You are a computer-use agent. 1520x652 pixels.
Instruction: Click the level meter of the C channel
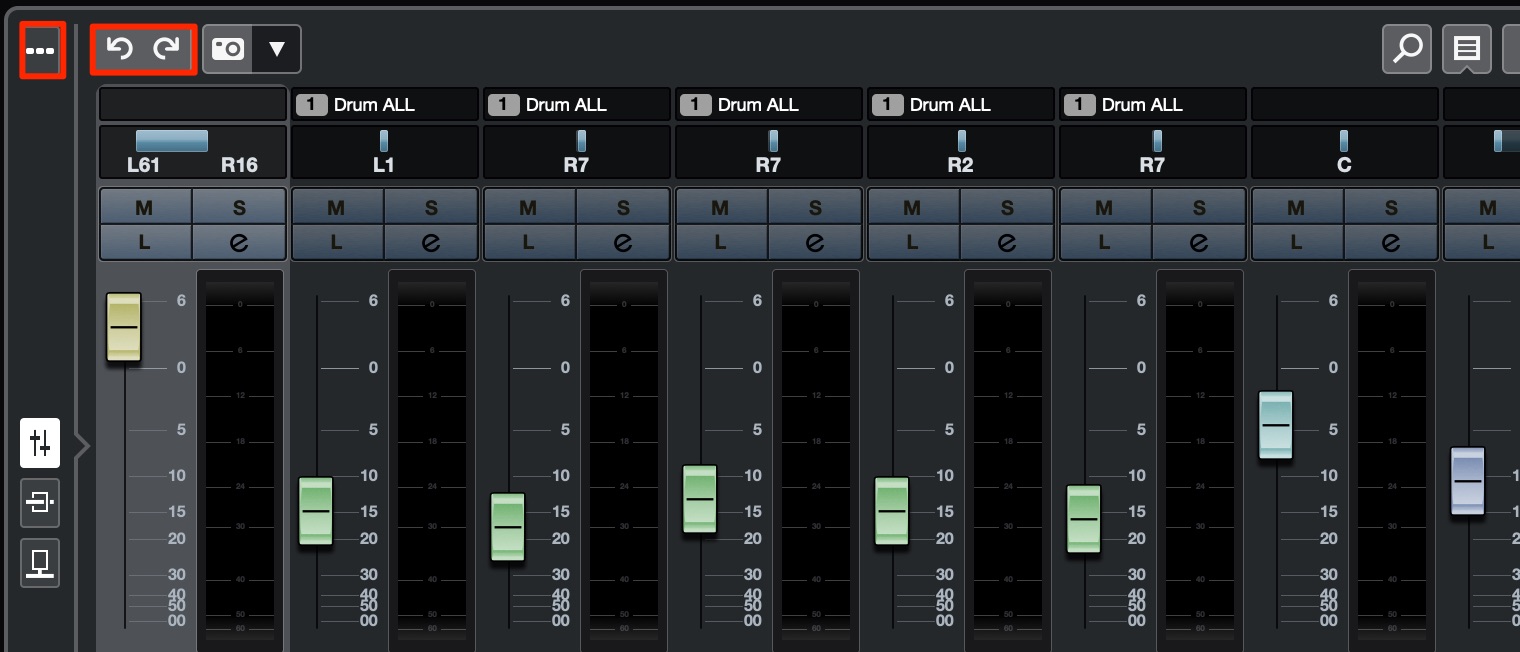pos(1392,461)
